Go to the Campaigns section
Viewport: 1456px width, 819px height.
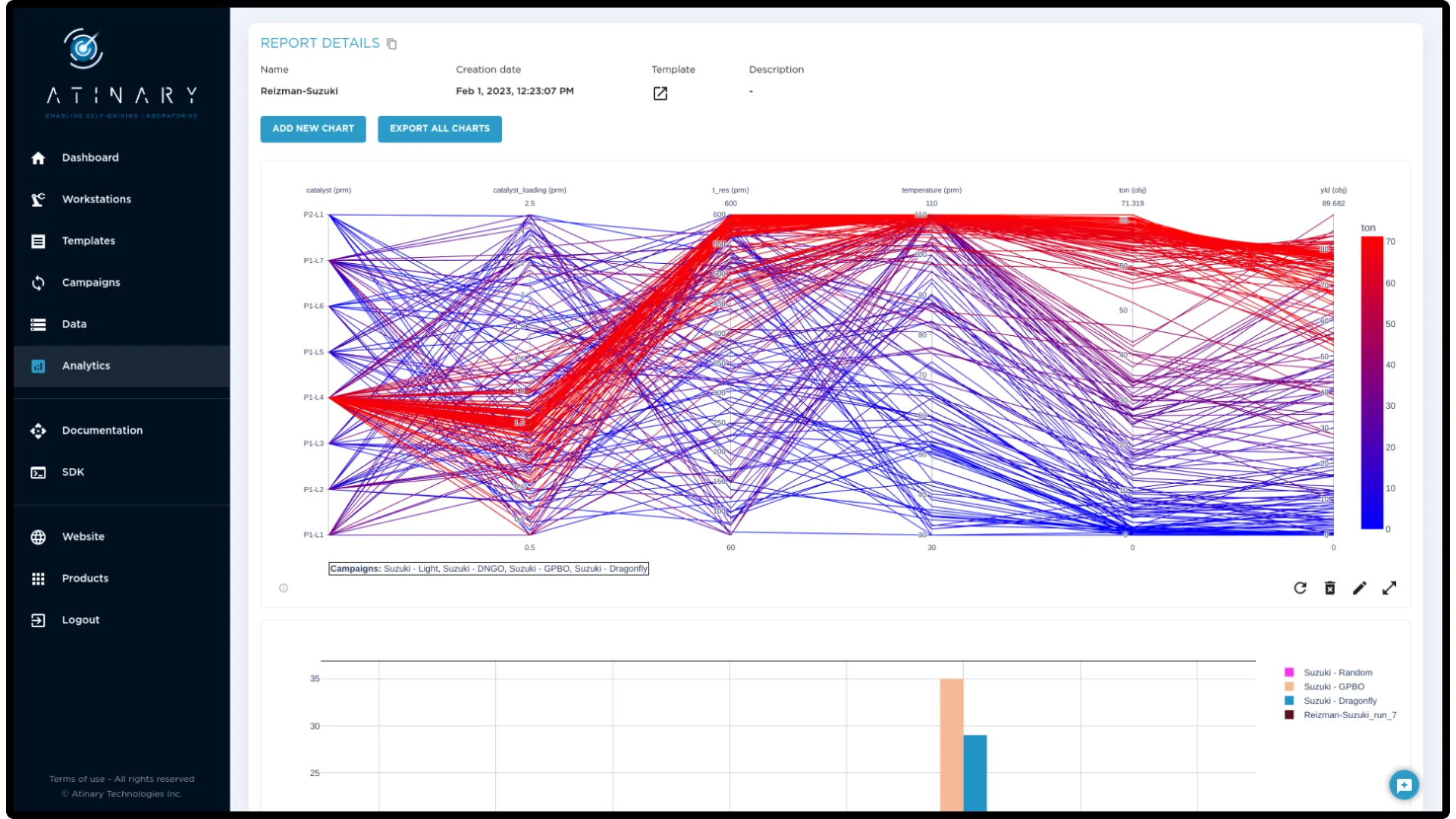(x=91, y=282)
